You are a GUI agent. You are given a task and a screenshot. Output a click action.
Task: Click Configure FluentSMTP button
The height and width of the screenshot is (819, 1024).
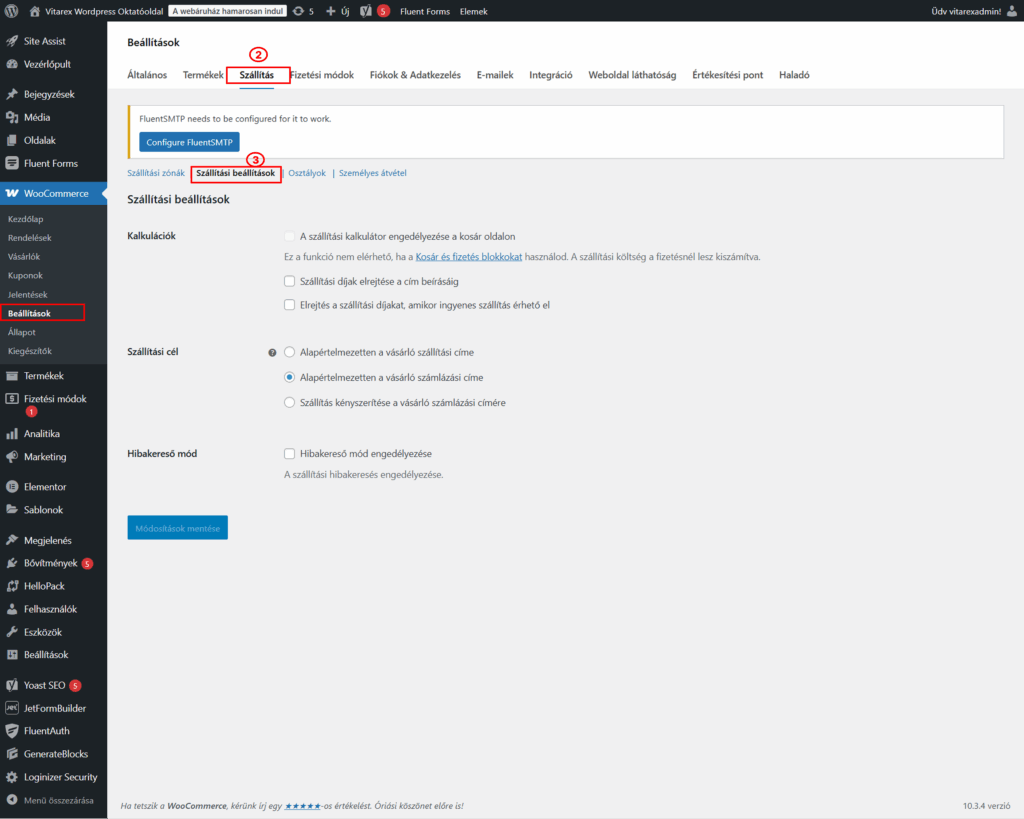pos(189,142)
